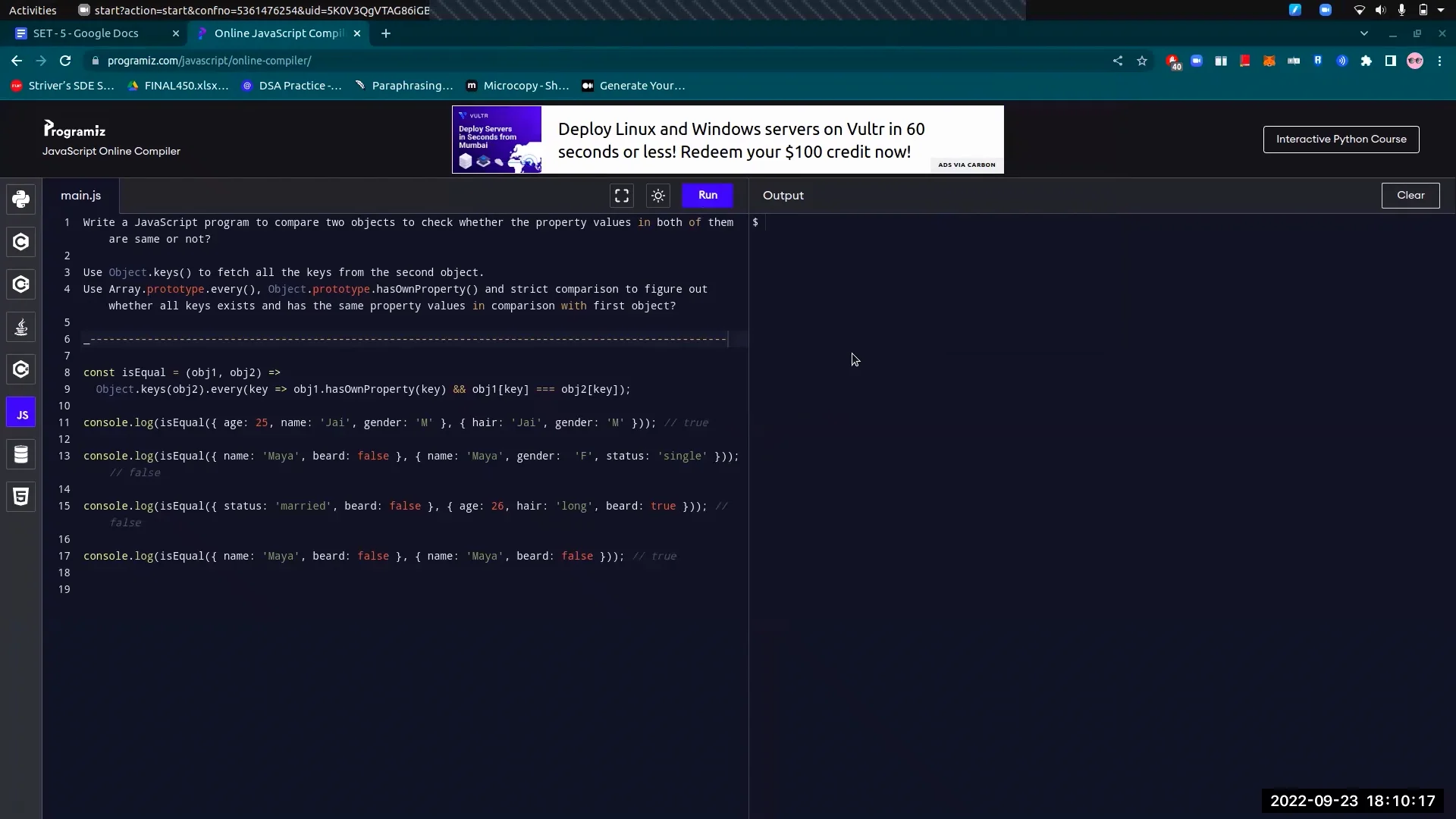Toggle the bookmark star for this page
Screen dimensions: 1456x819
1143,61
